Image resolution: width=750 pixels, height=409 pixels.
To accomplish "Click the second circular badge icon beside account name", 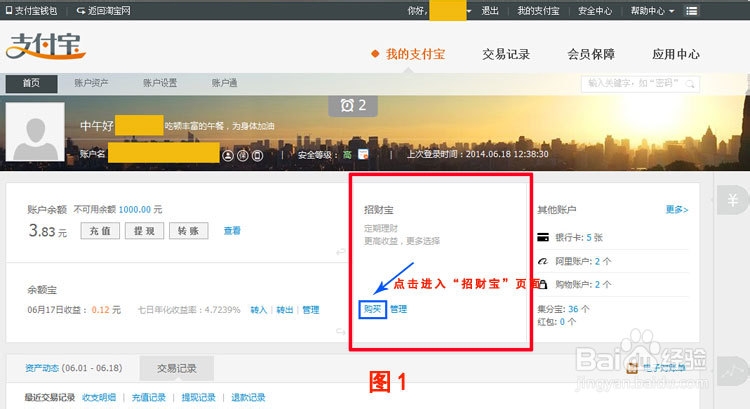I will [x=243, y=155].
